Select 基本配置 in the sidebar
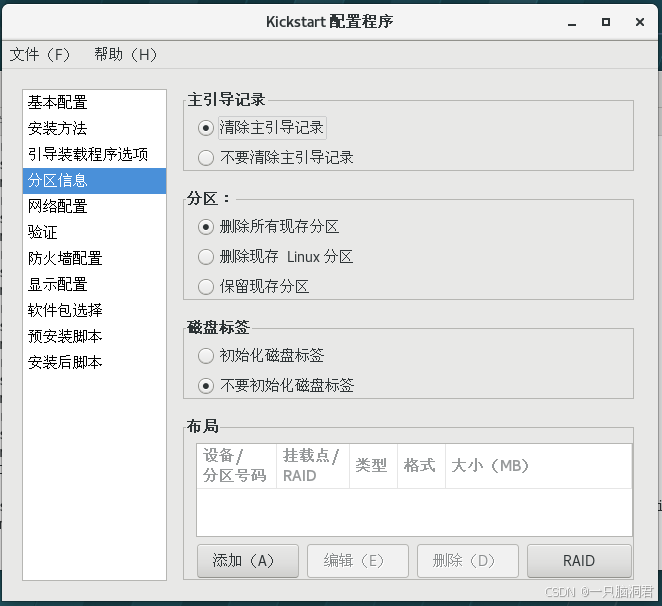The height and width of the screenshot is (606, 662). (95, 103)
